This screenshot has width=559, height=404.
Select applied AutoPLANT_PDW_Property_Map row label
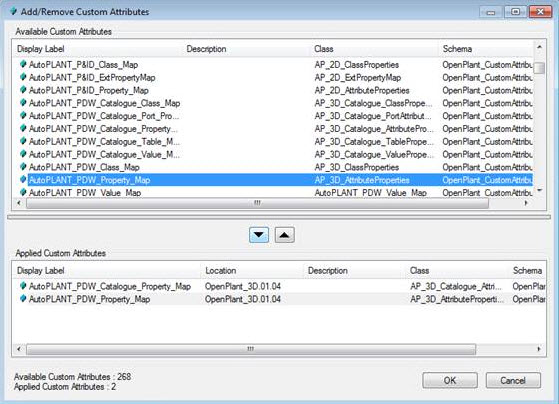point(89,300)
